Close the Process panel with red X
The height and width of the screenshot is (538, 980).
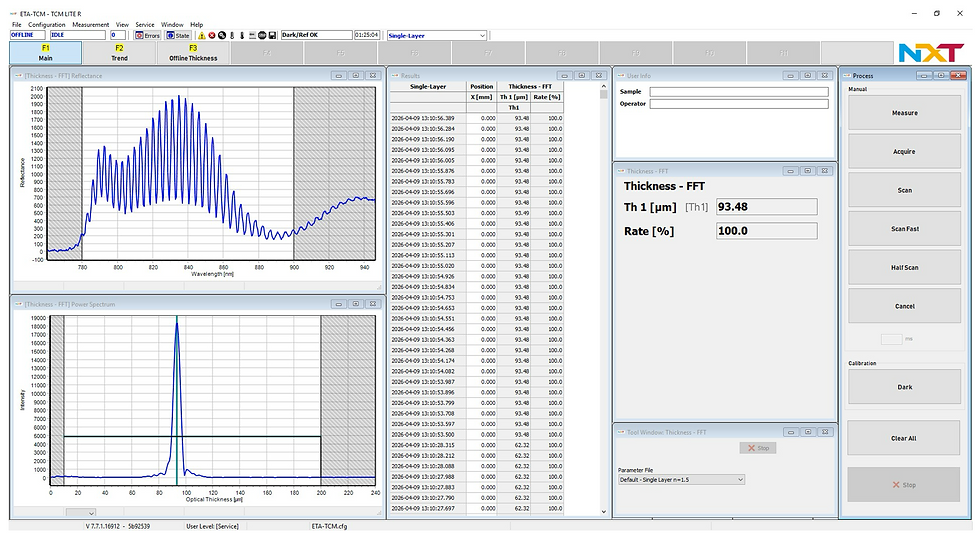(958, 76)
